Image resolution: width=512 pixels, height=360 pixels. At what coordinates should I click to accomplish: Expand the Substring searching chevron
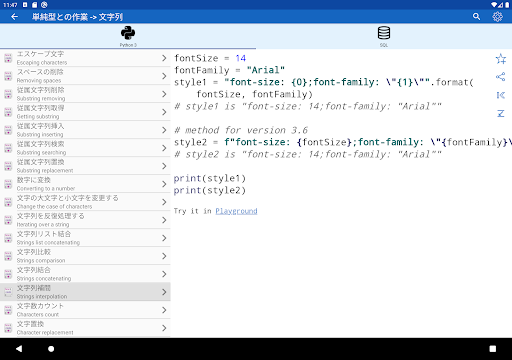(x=164, y=148)
